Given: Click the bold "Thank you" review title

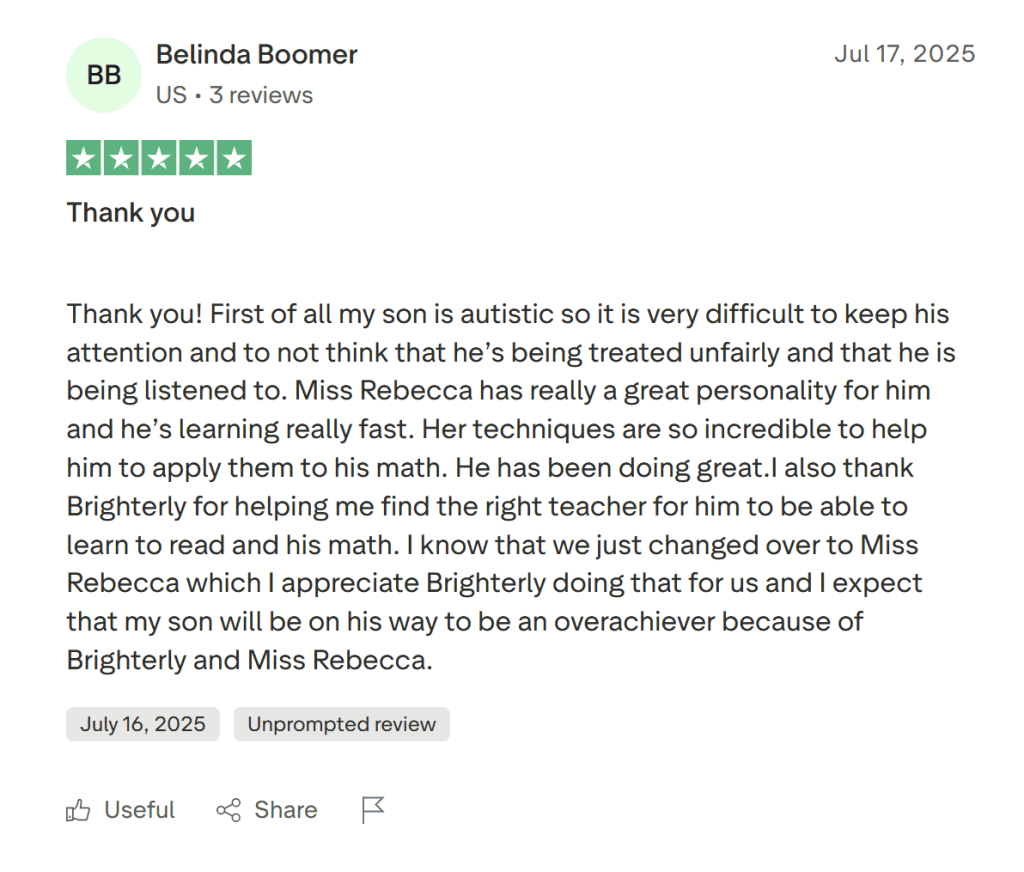Looking at the screenshot, I should 131,212.
